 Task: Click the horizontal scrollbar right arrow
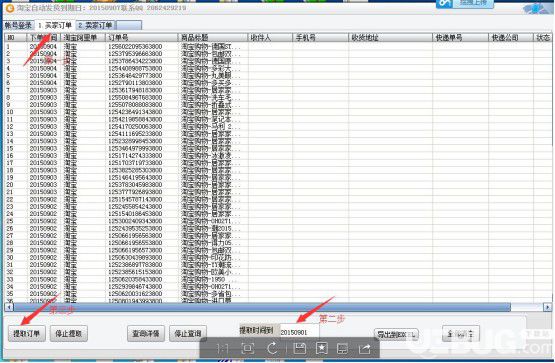coord(548,307)
